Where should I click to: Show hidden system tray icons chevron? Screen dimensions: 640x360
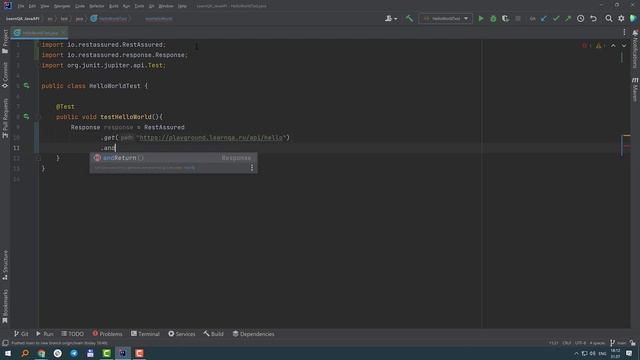tap(576, 353)
